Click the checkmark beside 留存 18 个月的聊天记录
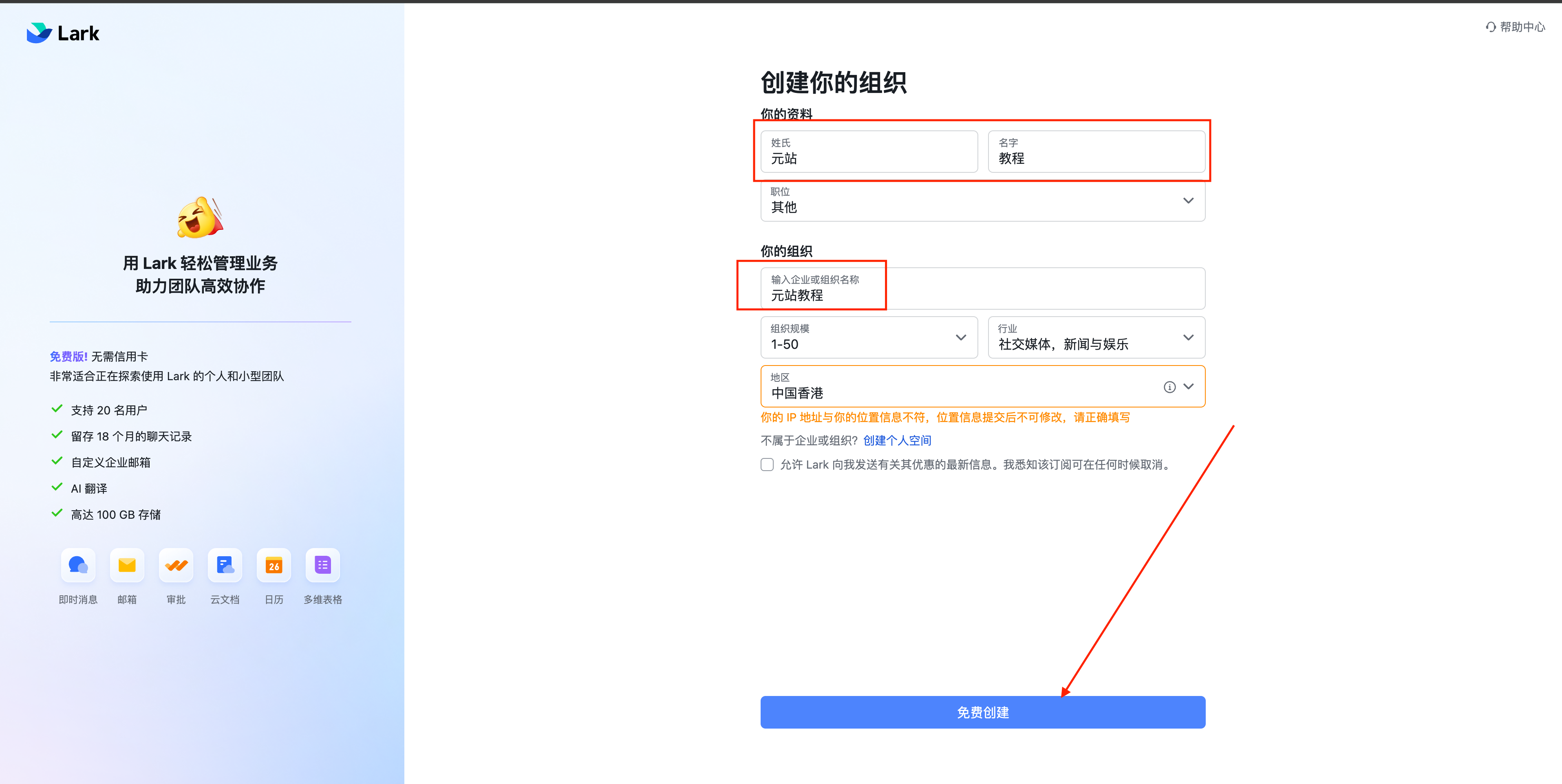Image resolution: width=1562 pixels, height=784 pixels. [57, 435]
